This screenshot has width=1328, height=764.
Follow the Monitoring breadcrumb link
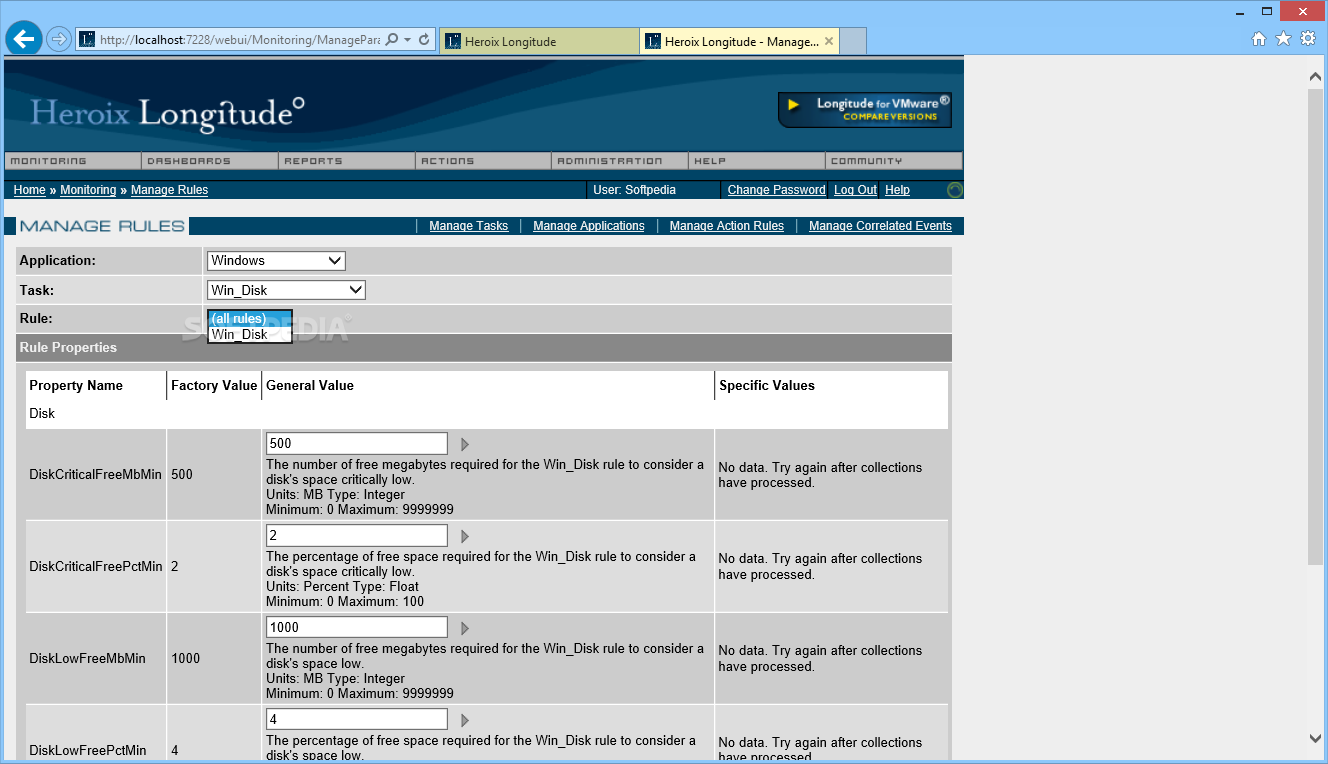click(88, 190)
